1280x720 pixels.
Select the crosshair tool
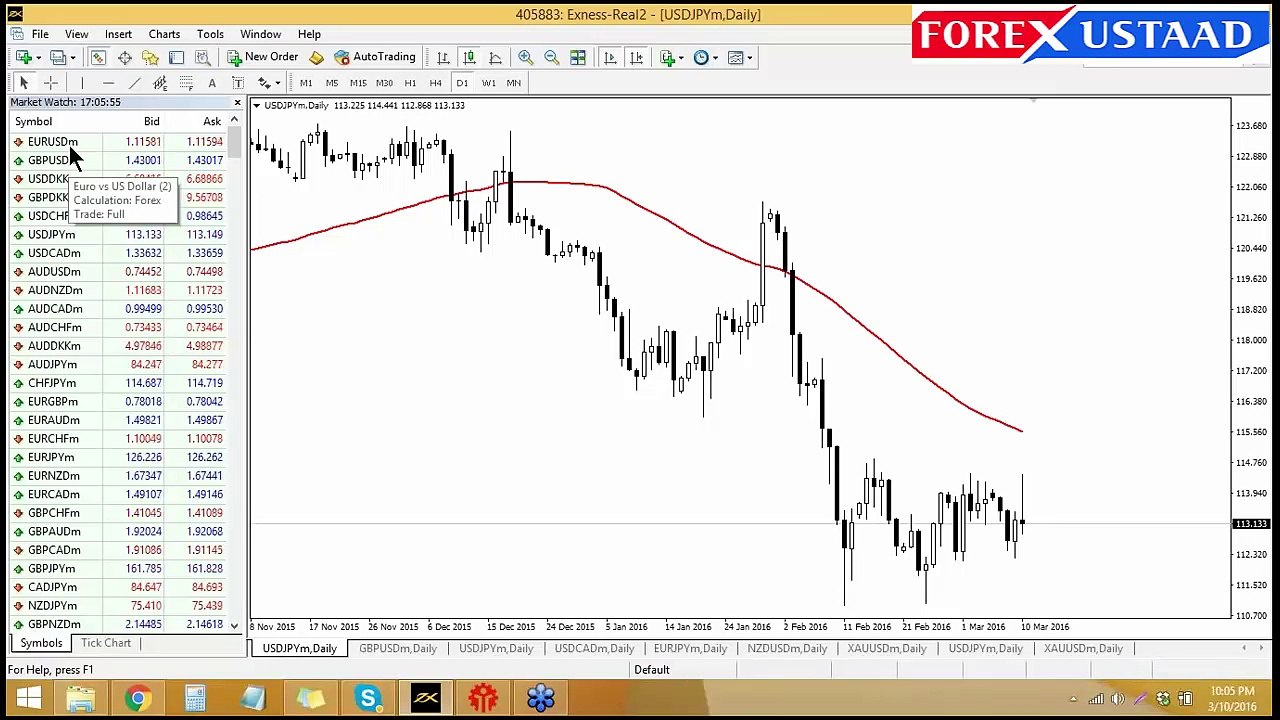[x=51, y=83]
